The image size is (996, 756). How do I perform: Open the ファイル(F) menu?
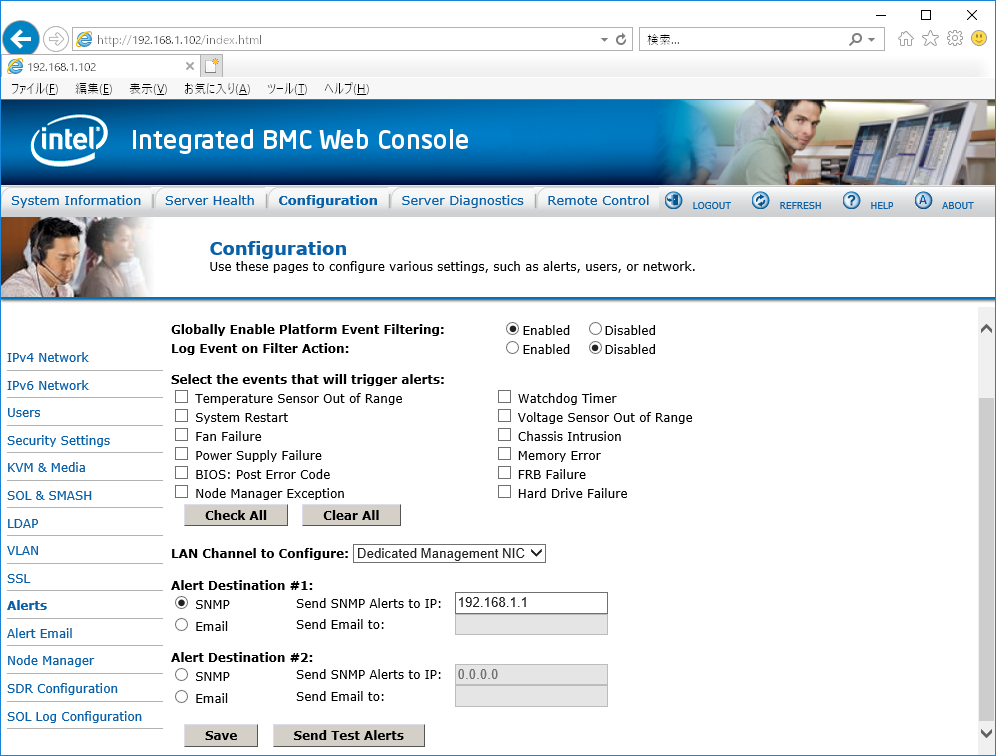coord(34,89)
